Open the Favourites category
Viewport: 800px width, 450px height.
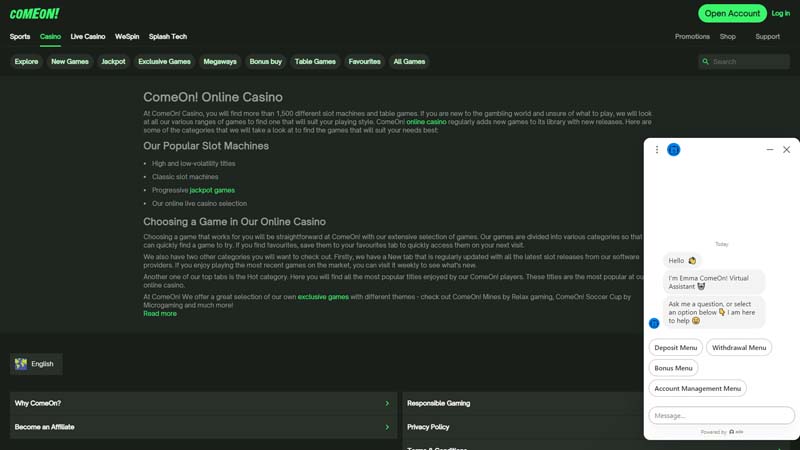tap(364, 62)
